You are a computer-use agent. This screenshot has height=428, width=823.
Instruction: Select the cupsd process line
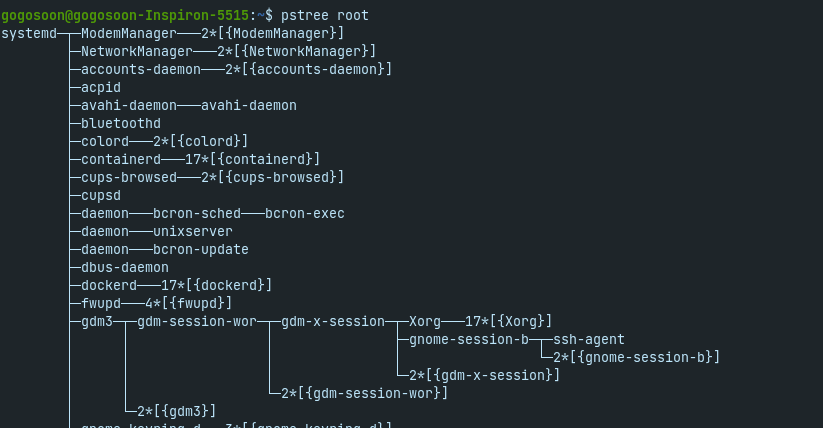tap(101, 195)
